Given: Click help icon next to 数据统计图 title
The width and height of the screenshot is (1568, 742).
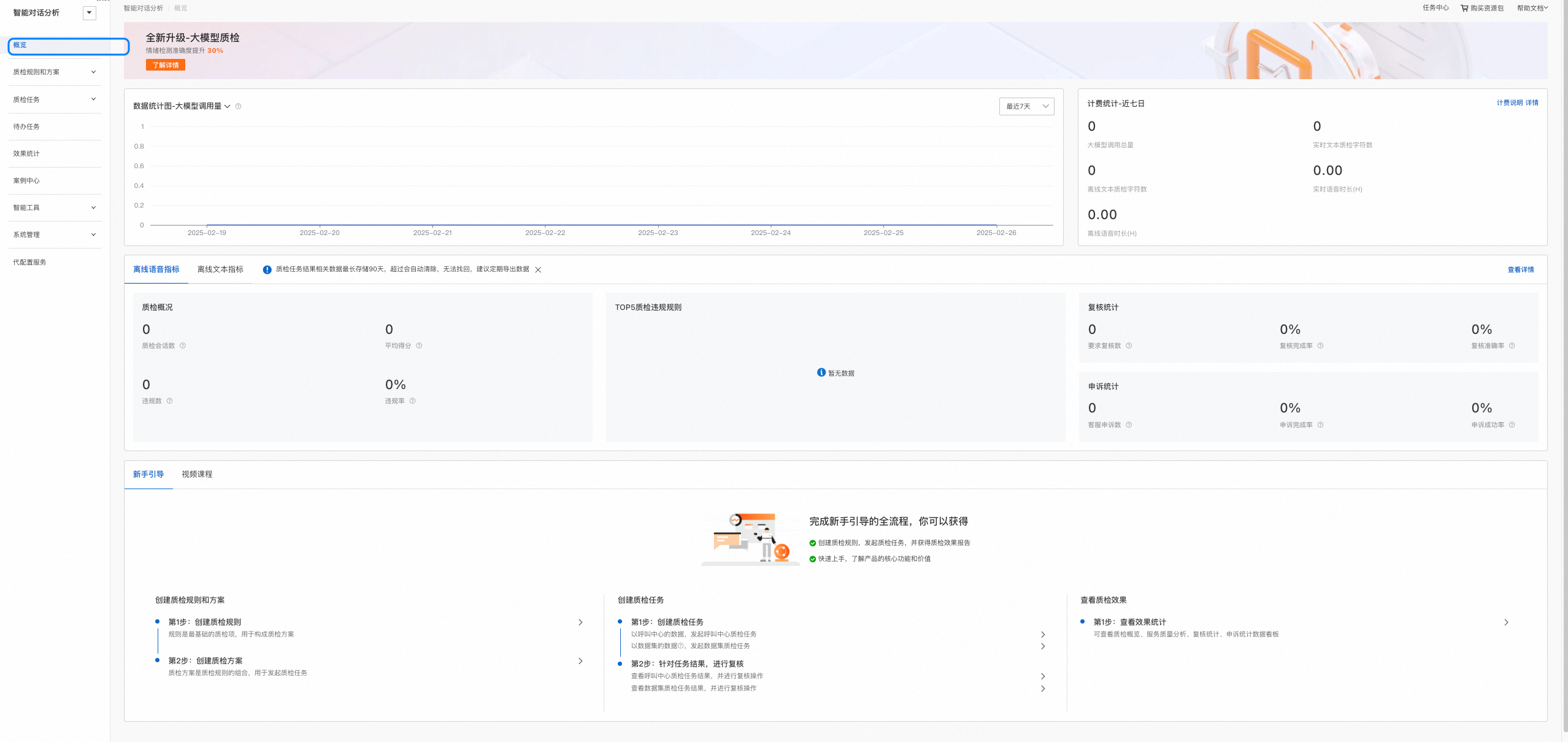Looking at the screenshot, I should pyautogui.click(x=239, y=106).
